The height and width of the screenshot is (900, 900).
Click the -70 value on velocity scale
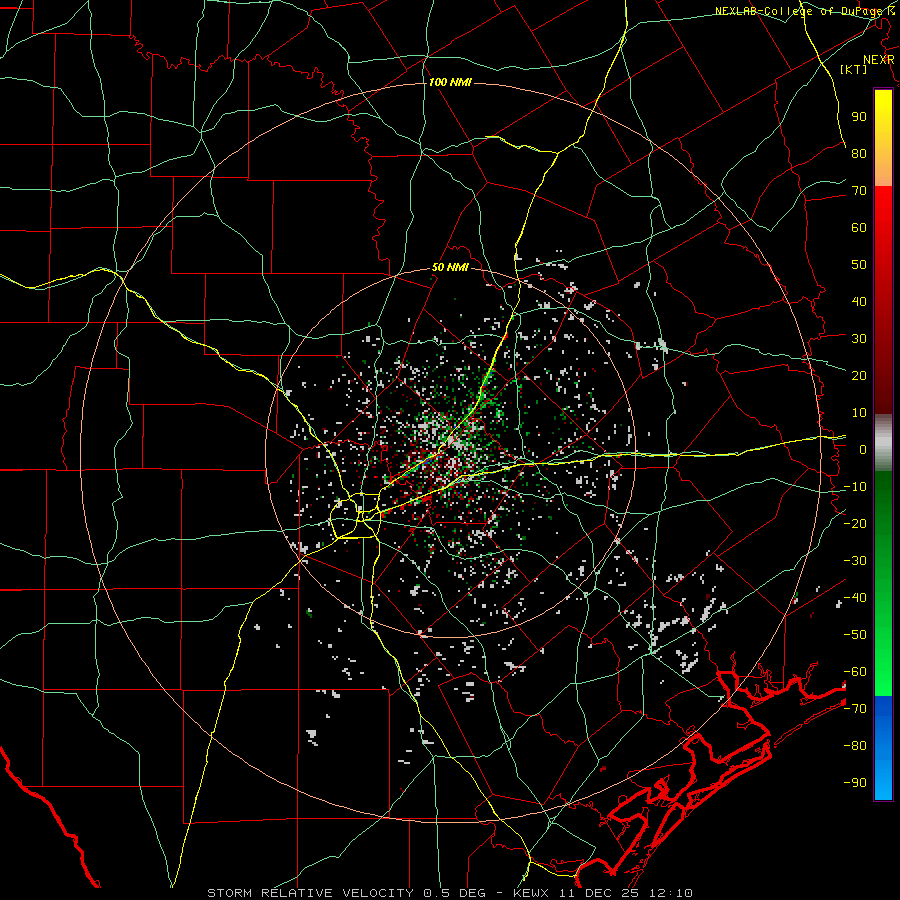click(x=855, y=709)
